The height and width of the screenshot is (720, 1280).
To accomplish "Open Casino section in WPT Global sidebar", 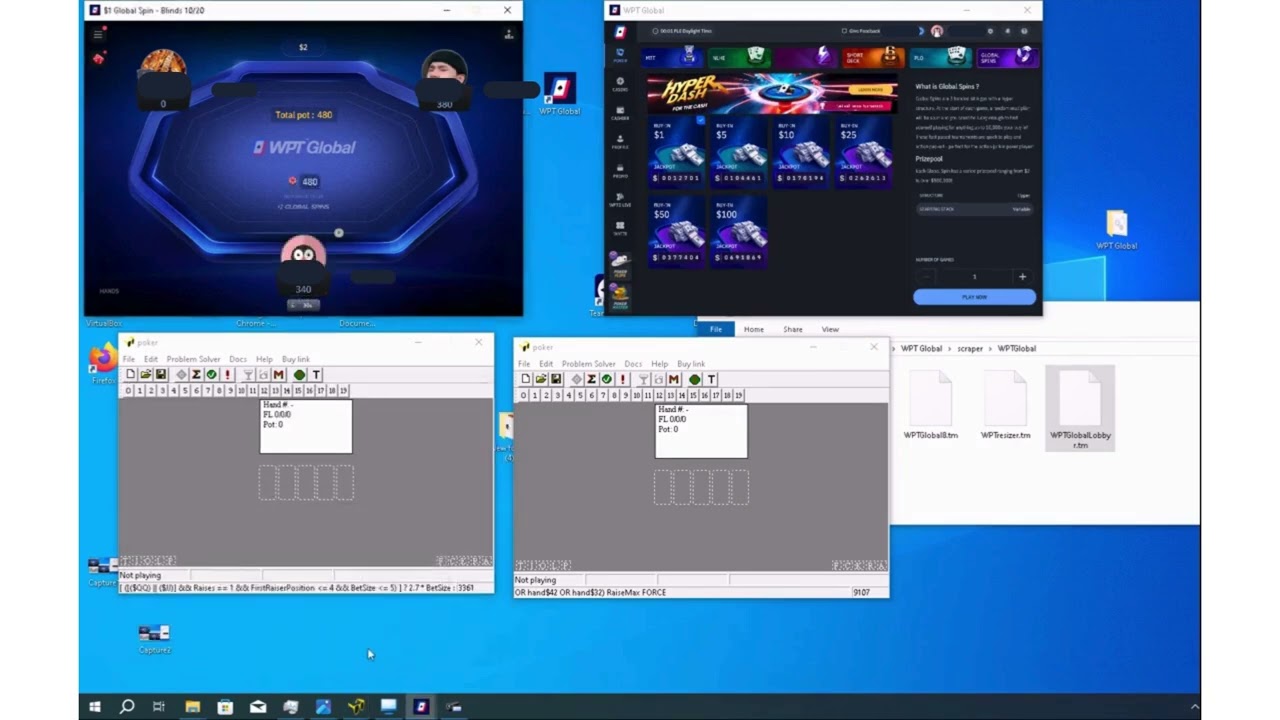I will 620,83.
